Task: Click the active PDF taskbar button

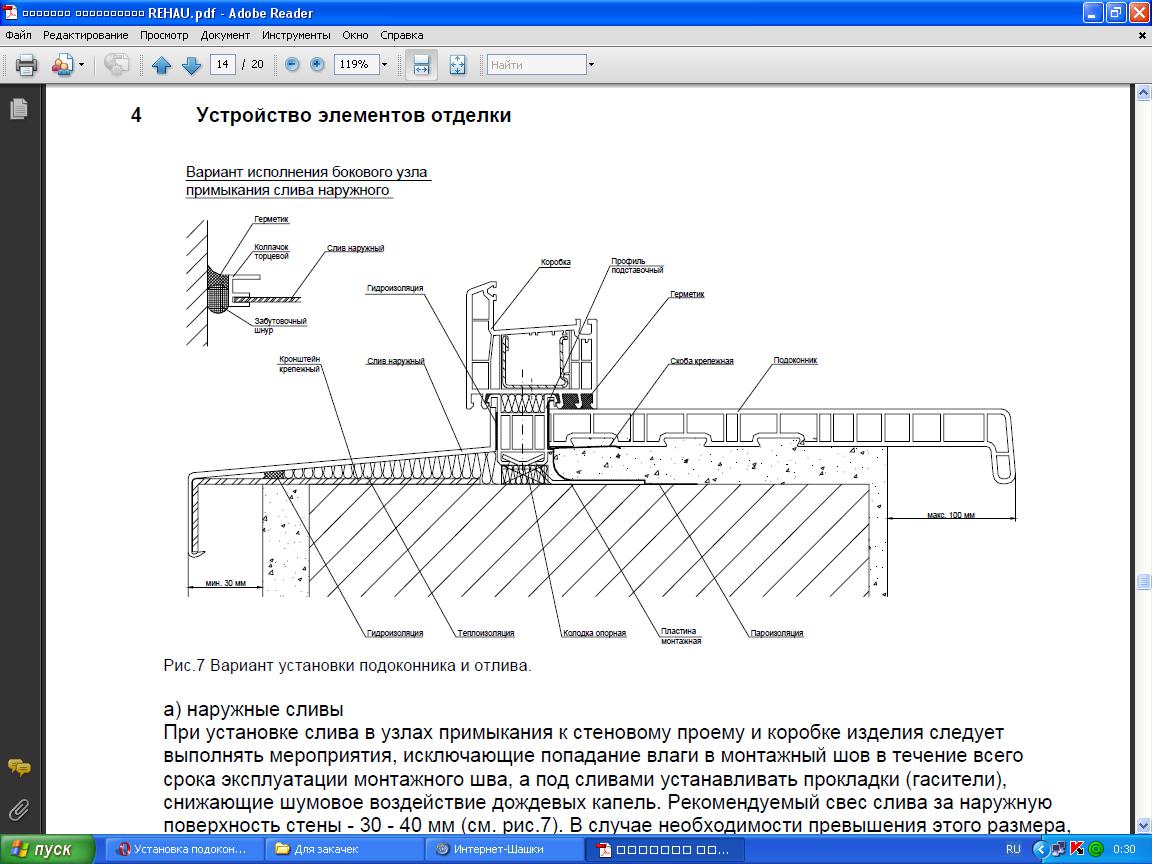Action: 666,849
